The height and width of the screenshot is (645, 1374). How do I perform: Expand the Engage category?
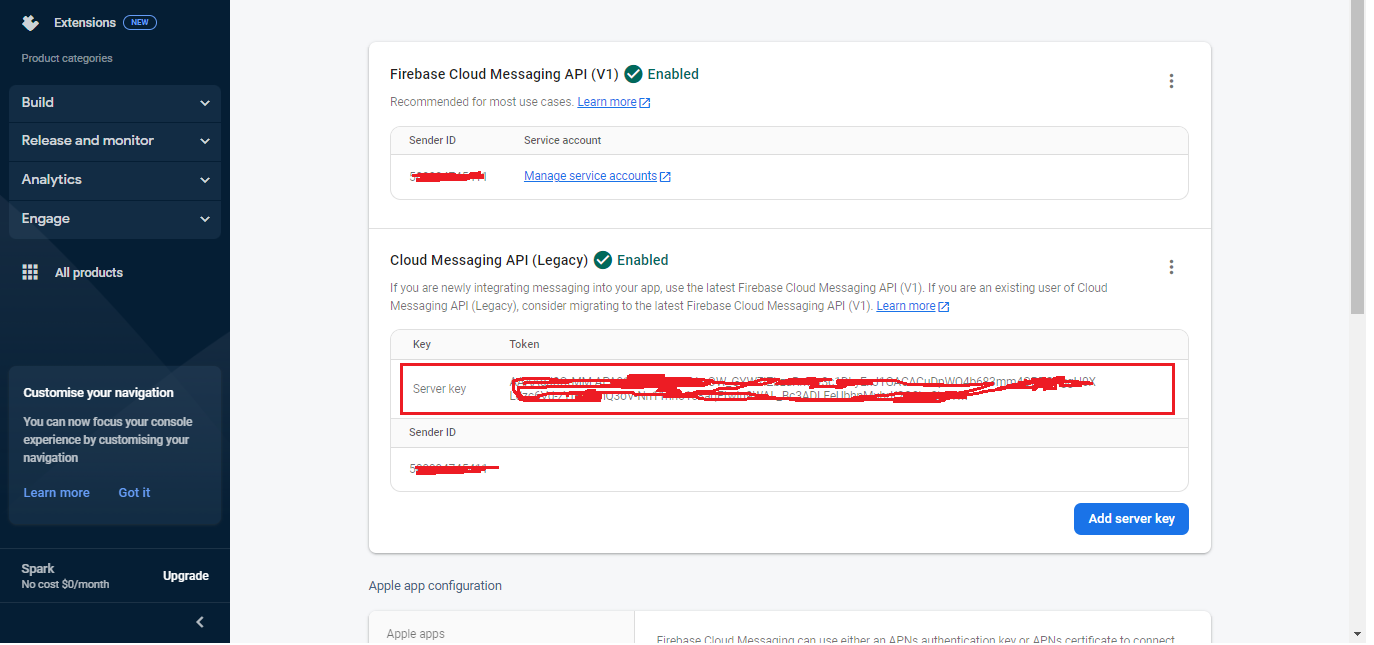click(x=114, y=219)
